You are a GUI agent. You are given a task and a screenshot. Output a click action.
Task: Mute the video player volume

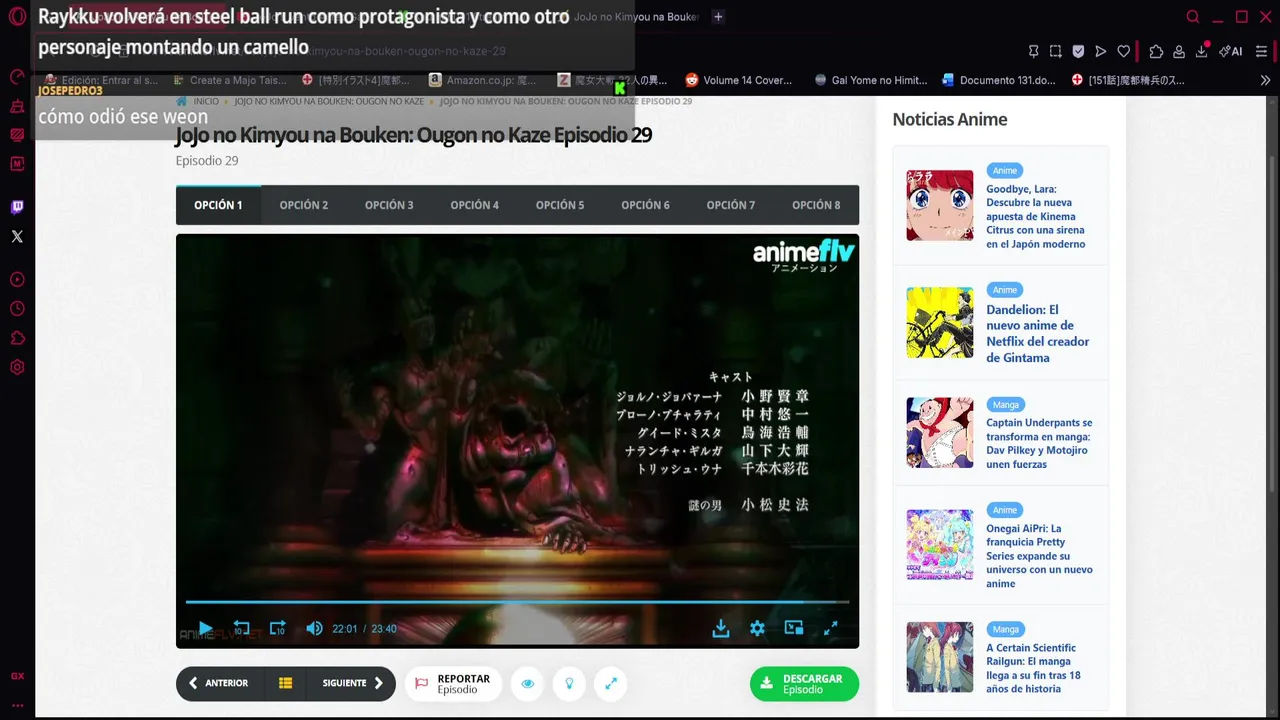pos(314,628)
